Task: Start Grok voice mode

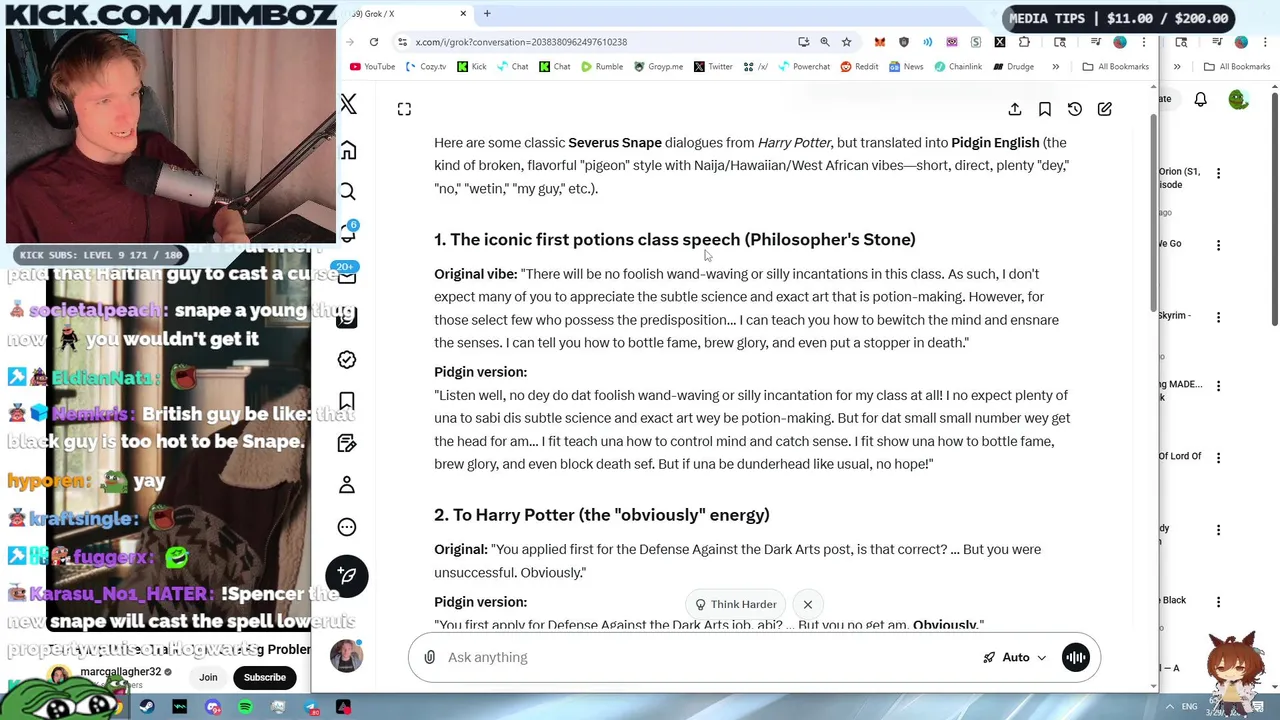Action: pos(1076,657)
